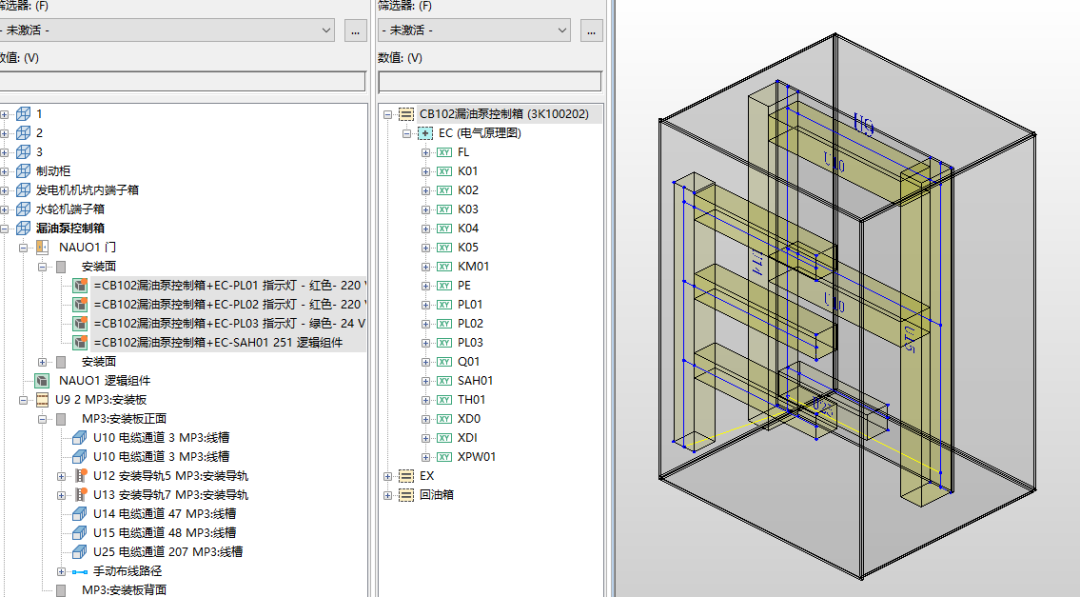Click the 发电机机坑内端子箱 cabinet icon
This screenshot has width=1080, height=597.
click(23, 190)
